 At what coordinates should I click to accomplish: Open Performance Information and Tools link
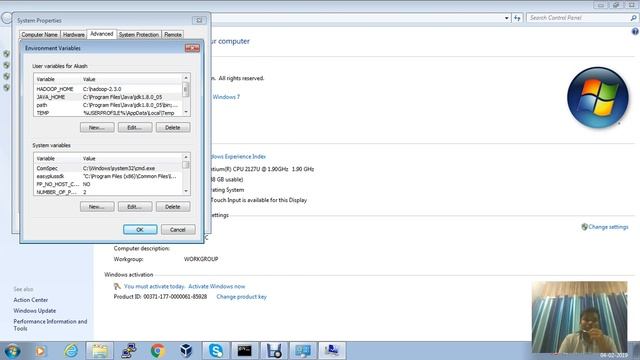pos(50,325)
